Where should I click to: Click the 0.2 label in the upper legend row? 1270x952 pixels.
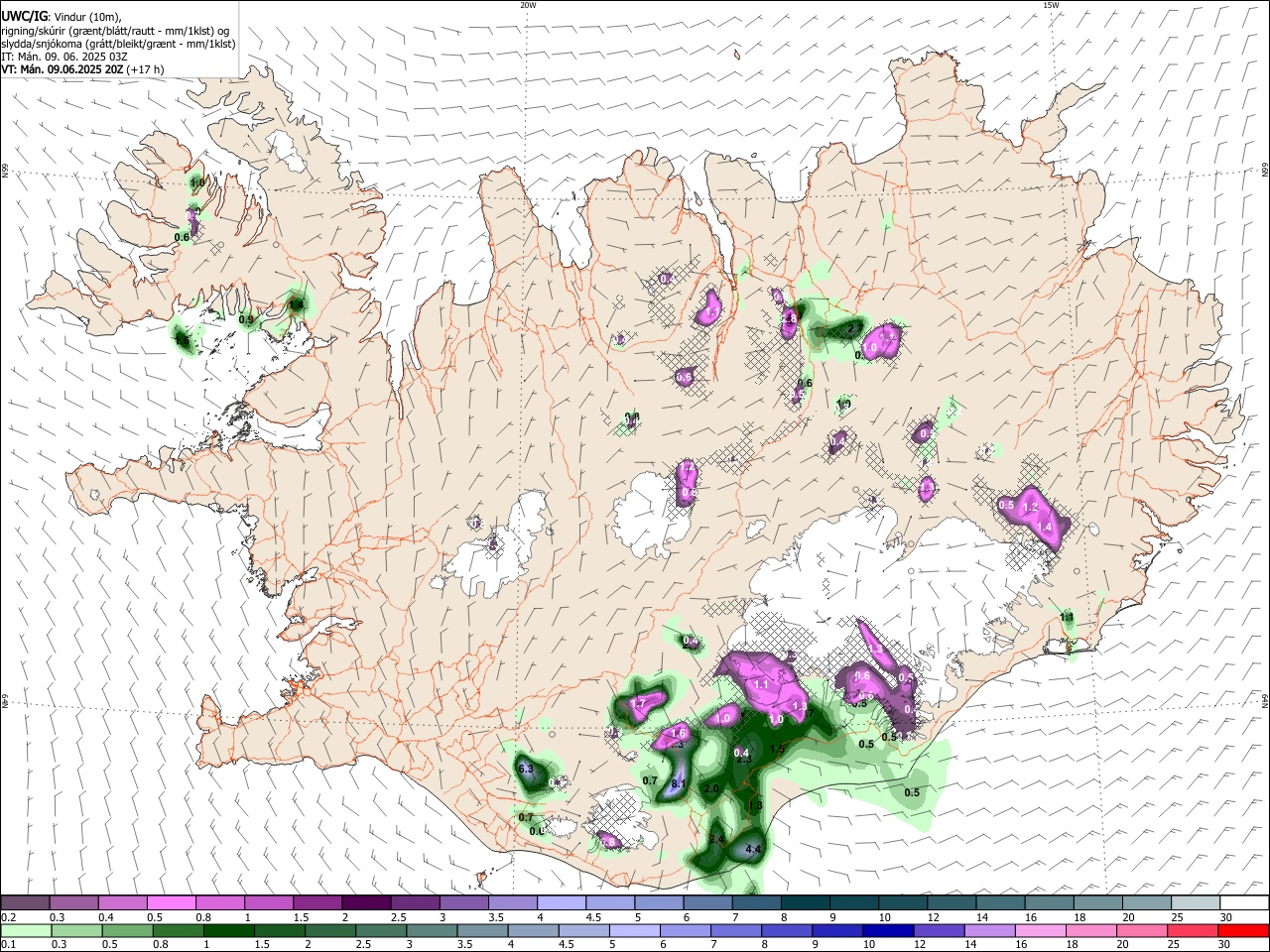pyautogui.click(x=8, y=917)
